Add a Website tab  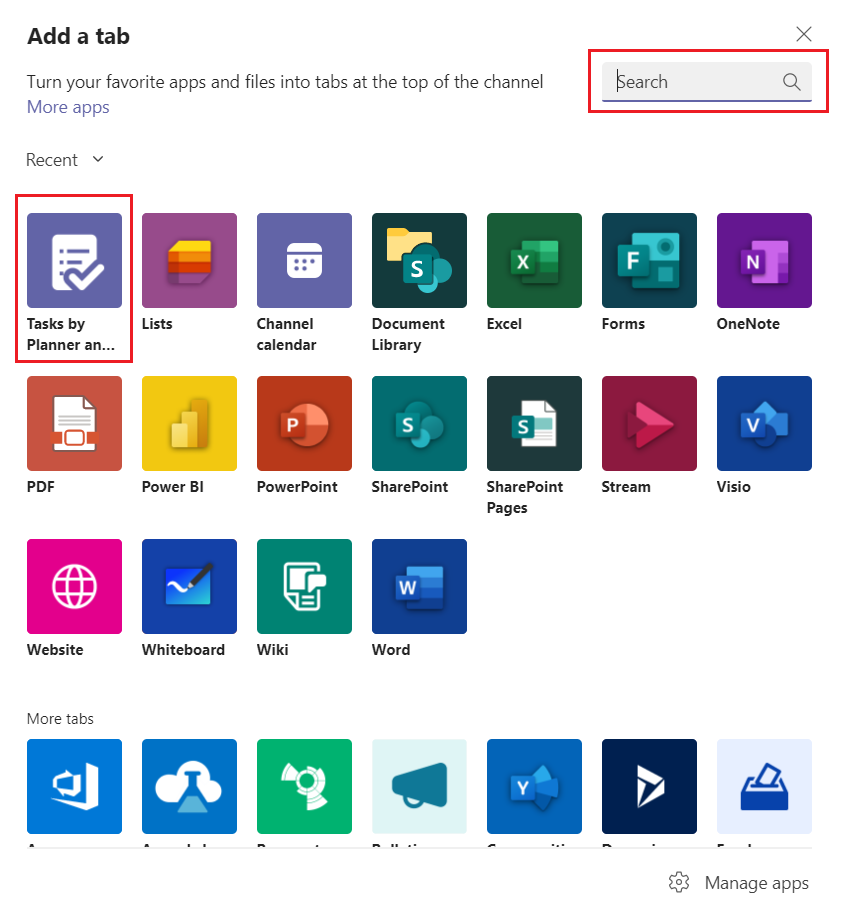pos(74,586)
